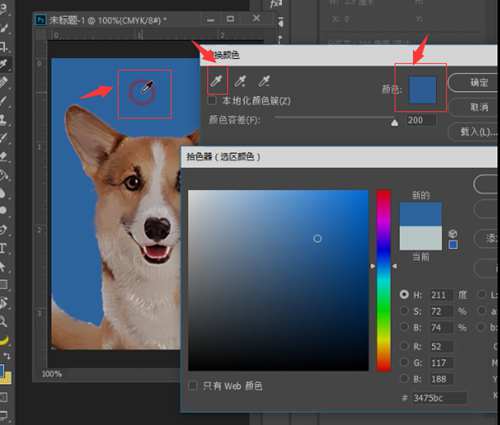Pick the Subtract from Sample eyedropper

pos(264,81)
